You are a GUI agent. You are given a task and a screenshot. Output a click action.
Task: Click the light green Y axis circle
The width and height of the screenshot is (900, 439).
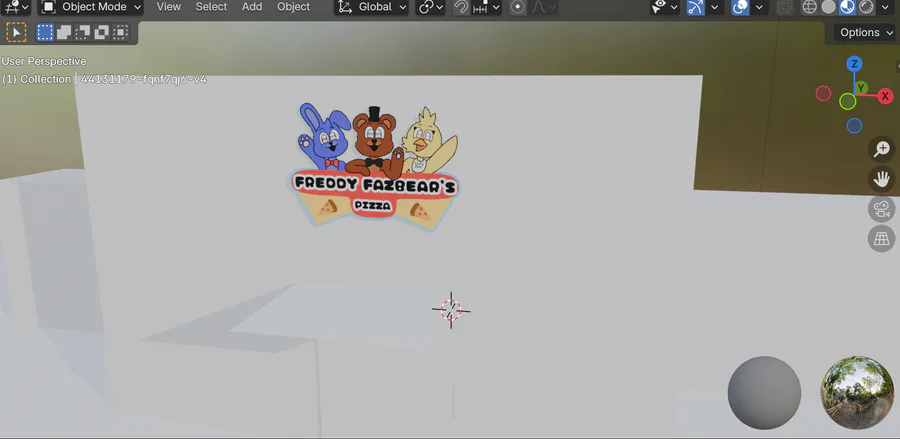848,102
